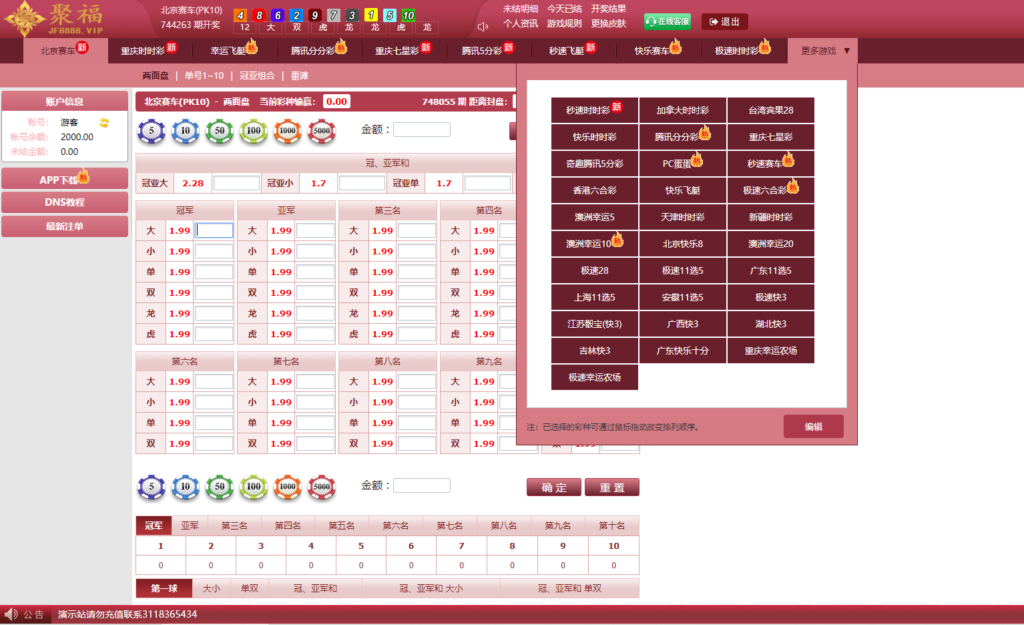Click the announcement speaker icon at bottom left
Viewport: 1024px width, 625px height.
pyautogui.click(x=11, y=614)
